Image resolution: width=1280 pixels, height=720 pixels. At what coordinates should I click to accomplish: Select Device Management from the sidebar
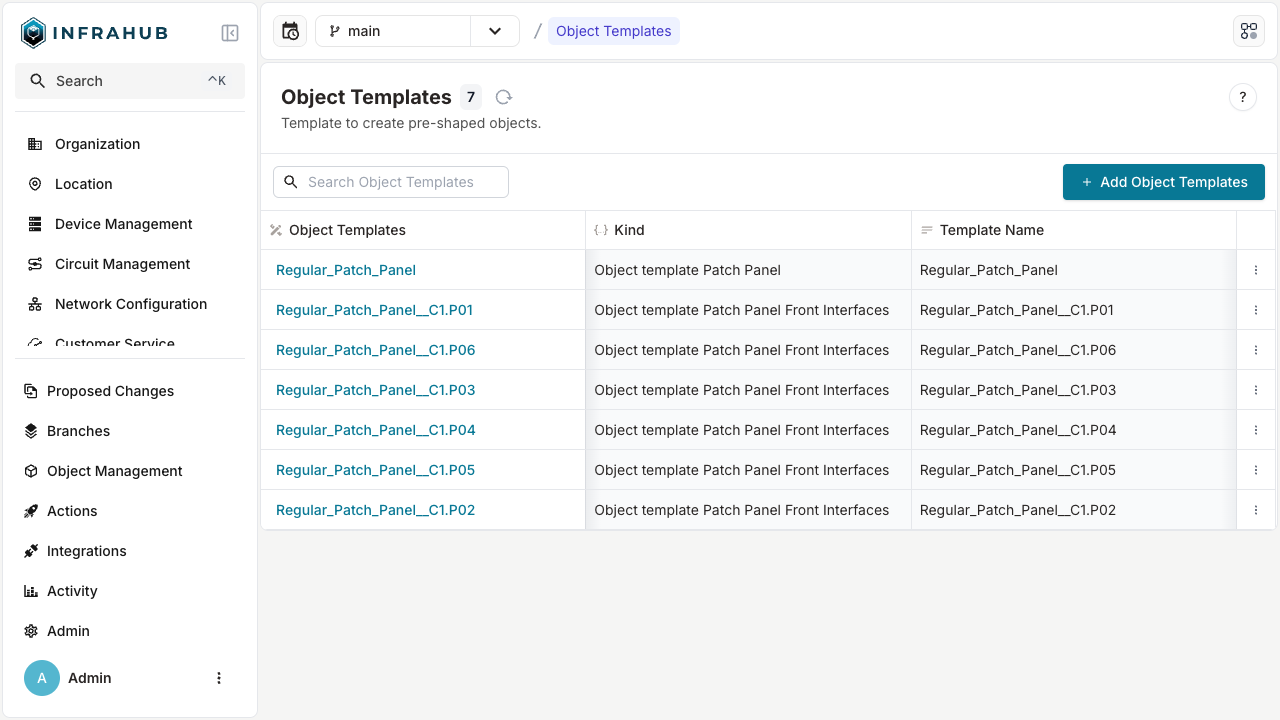123,224
